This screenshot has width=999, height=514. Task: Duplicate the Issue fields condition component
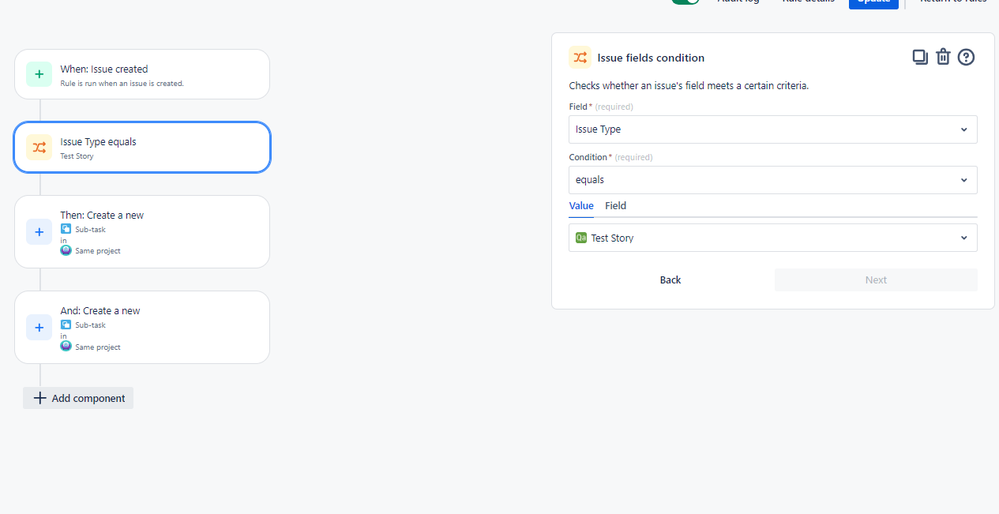pyautogui.click(x=920, y=57)
